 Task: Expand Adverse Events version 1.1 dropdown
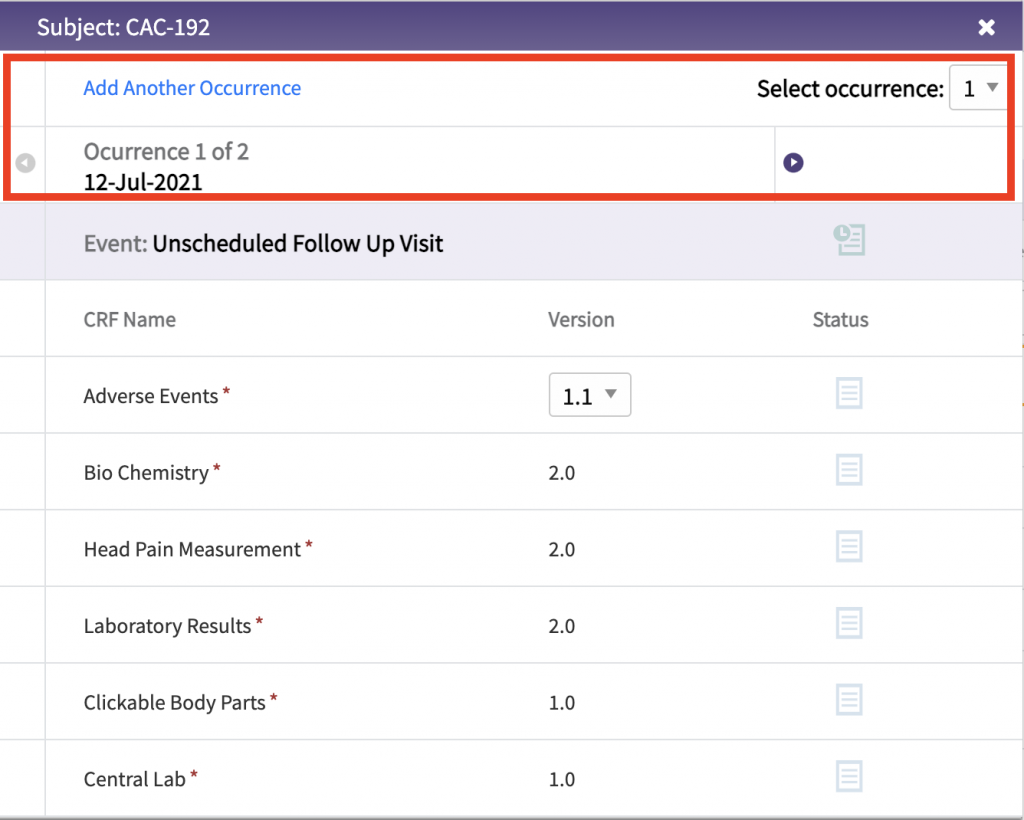[x=590, y=396]
